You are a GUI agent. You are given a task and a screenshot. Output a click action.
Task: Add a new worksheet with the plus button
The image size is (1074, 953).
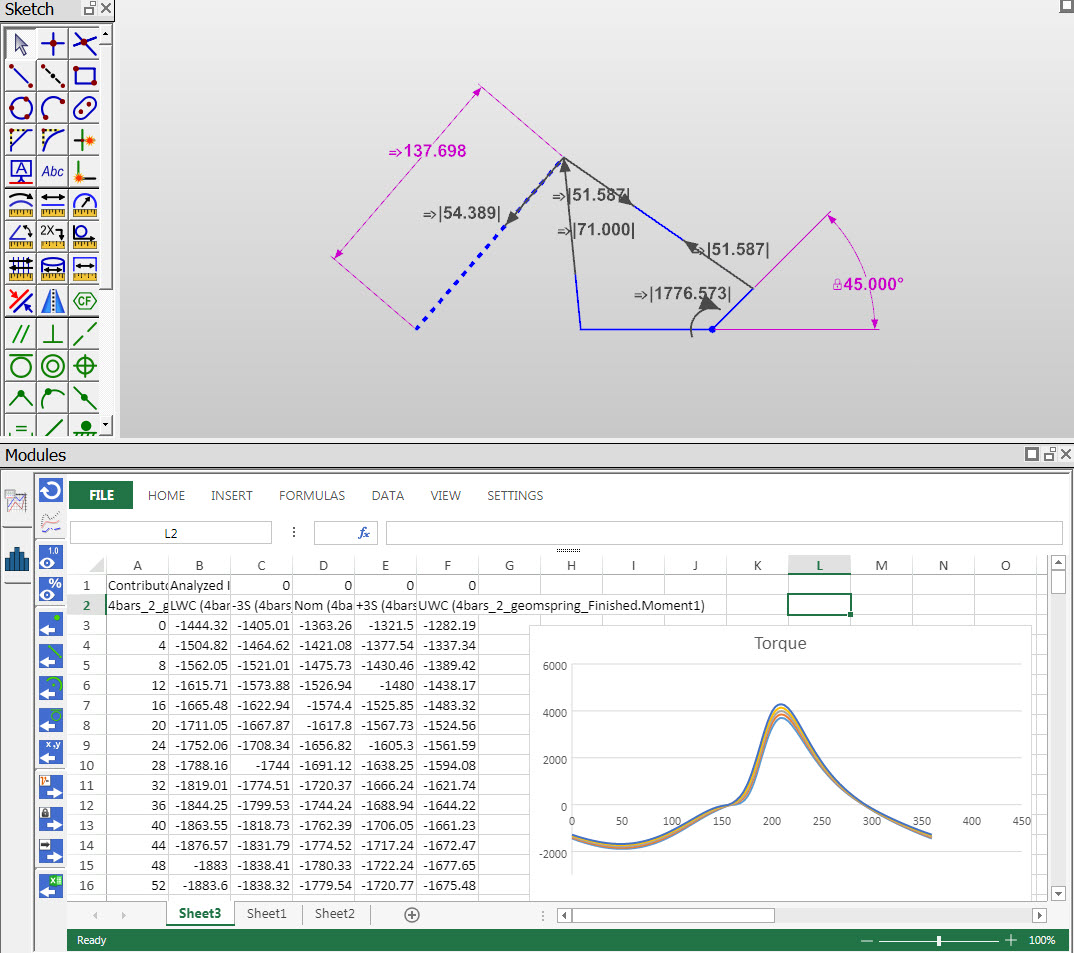pyautogui.click(x=410, y=914)
